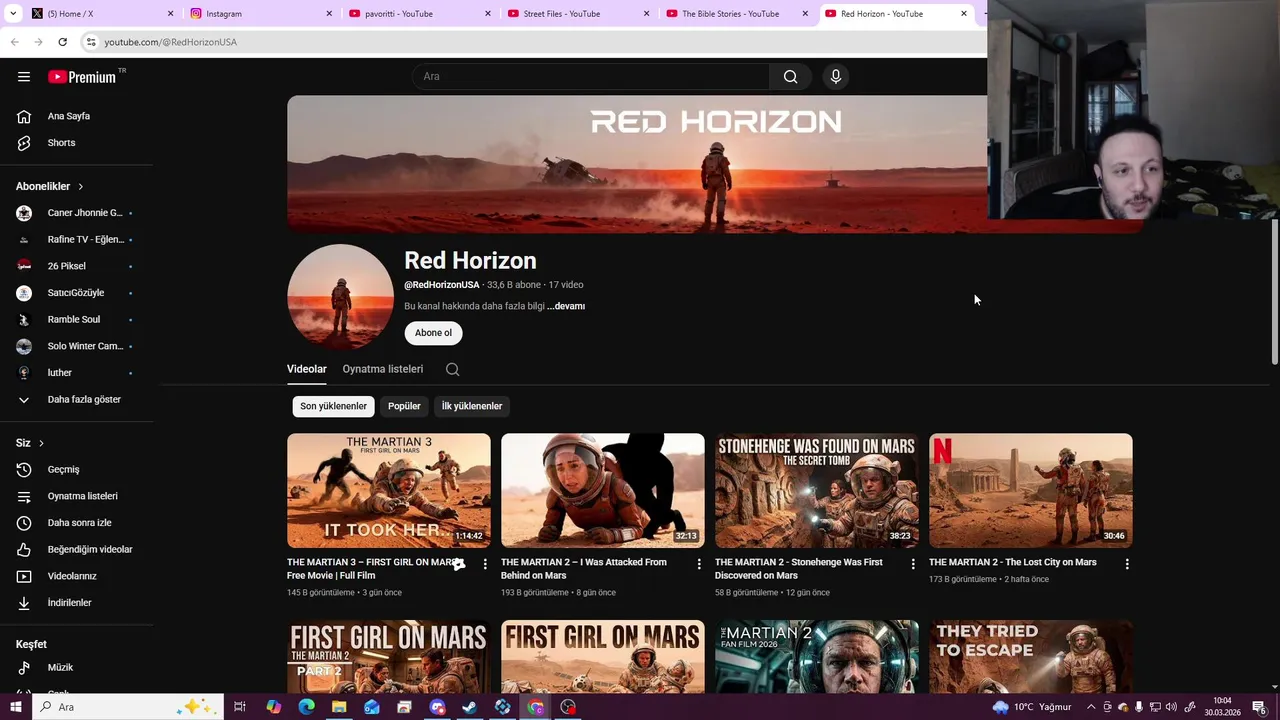The image size is (1280, 720).
Task: Click the browser back arrow
Action: point(14,42)
